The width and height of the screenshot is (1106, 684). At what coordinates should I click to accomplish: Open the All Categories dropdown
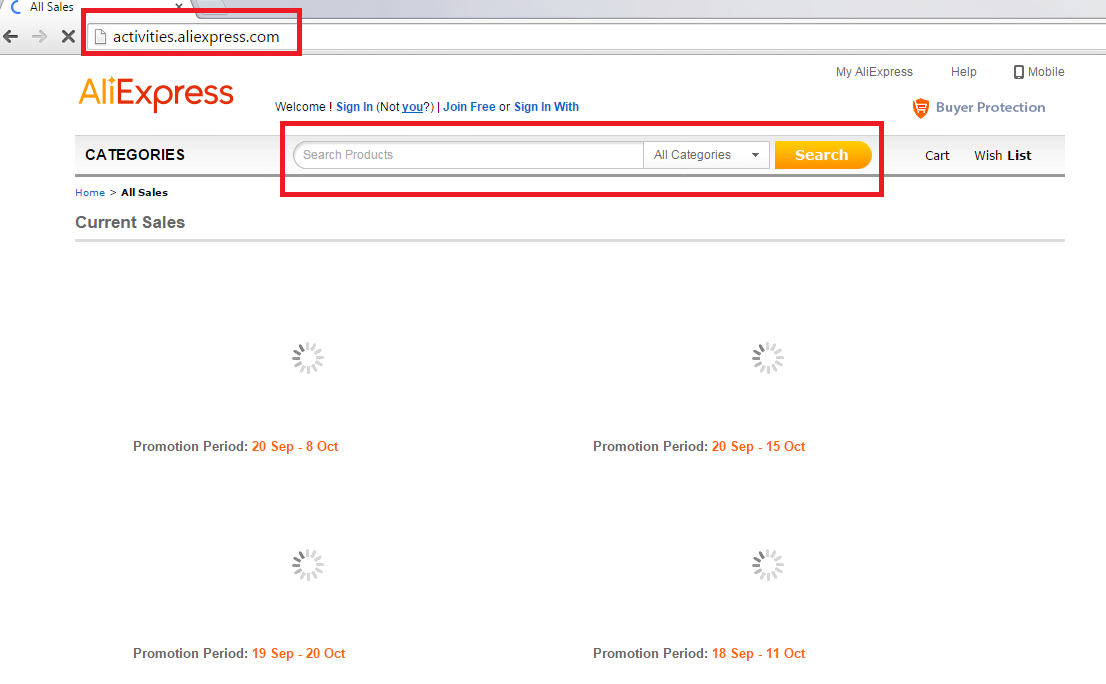pos(706,155)
